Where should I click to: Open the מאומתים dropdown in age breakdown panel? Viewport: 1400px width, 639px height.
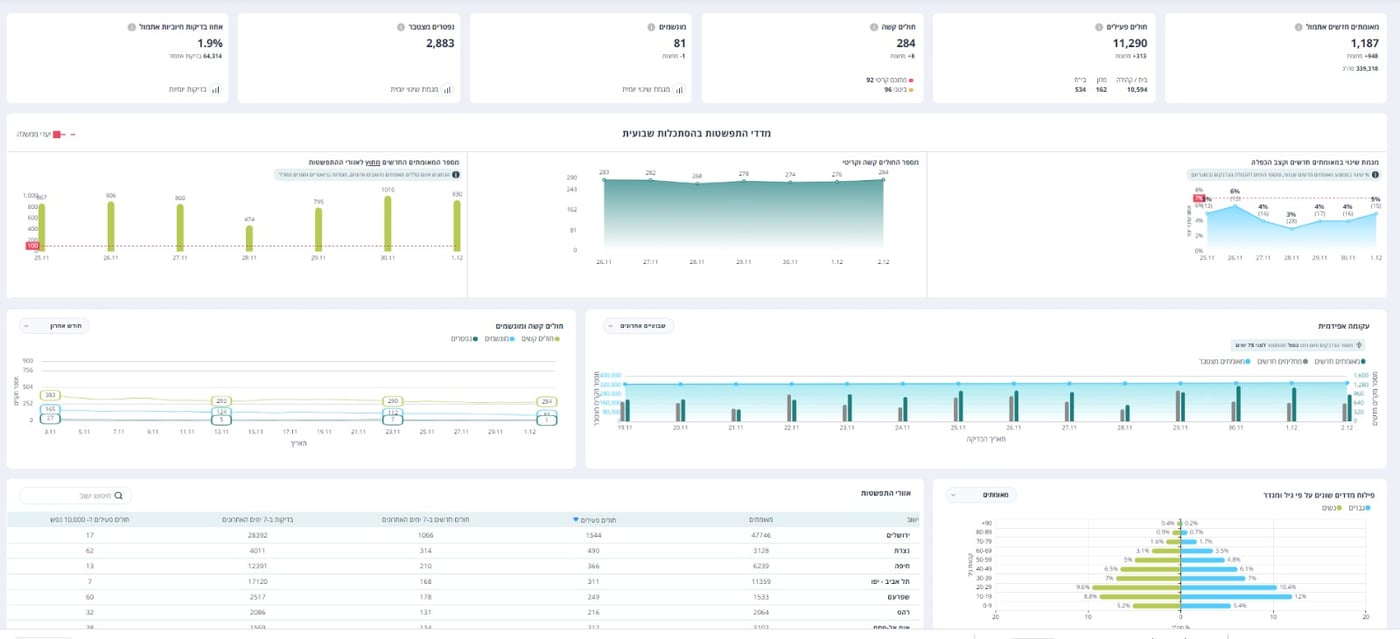[x=981, y=495]
